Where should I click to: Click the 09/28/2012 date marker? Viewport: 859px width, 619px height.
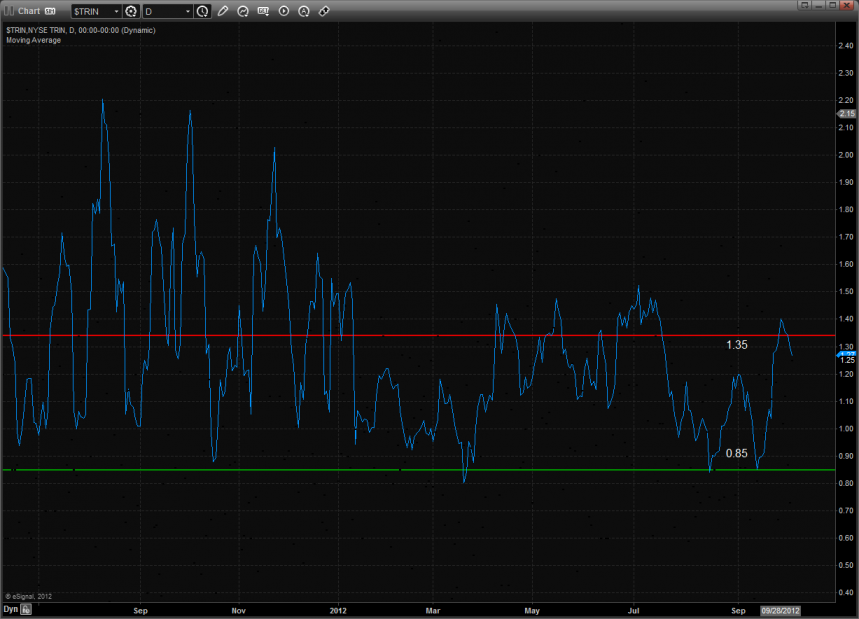click(x=780, y=610)
